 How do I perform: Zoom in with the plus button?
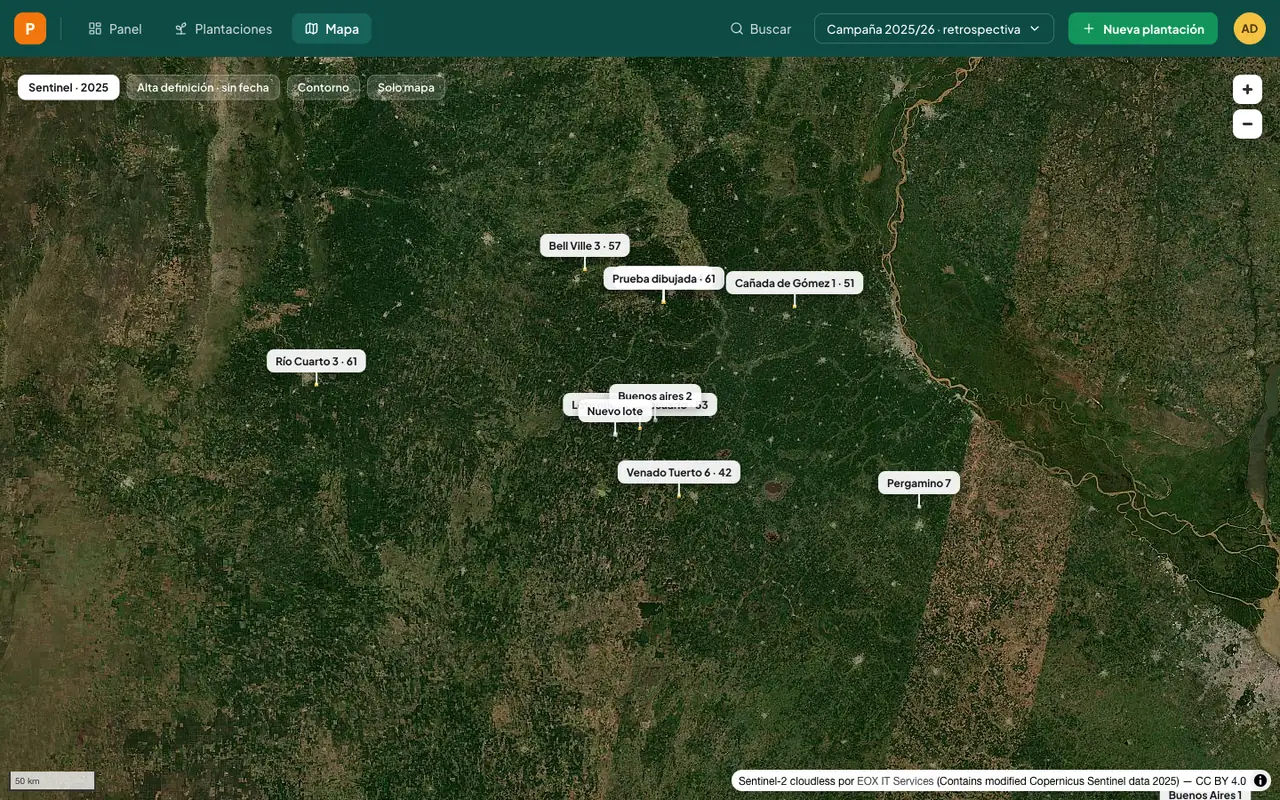[x=1247, y=89]
